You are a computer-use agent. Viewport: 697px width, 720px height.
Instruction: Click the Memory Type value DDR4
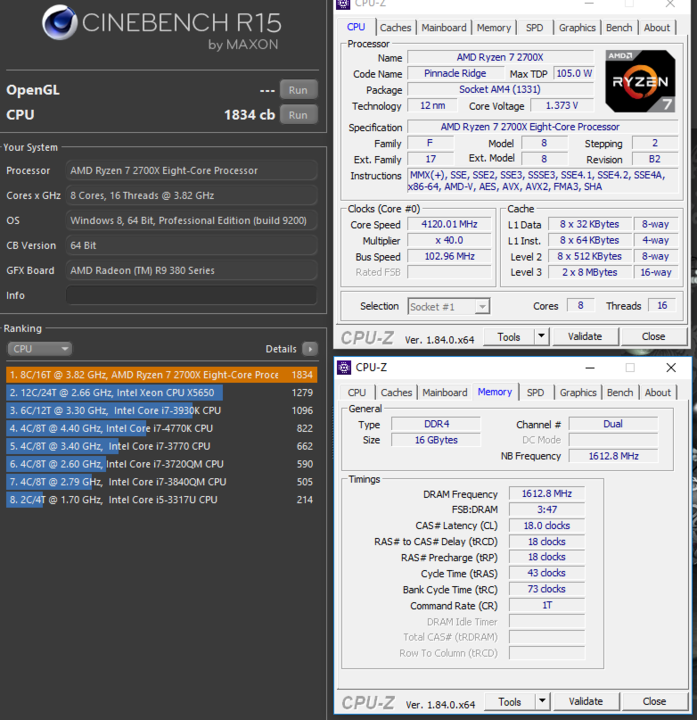(436, 424)
